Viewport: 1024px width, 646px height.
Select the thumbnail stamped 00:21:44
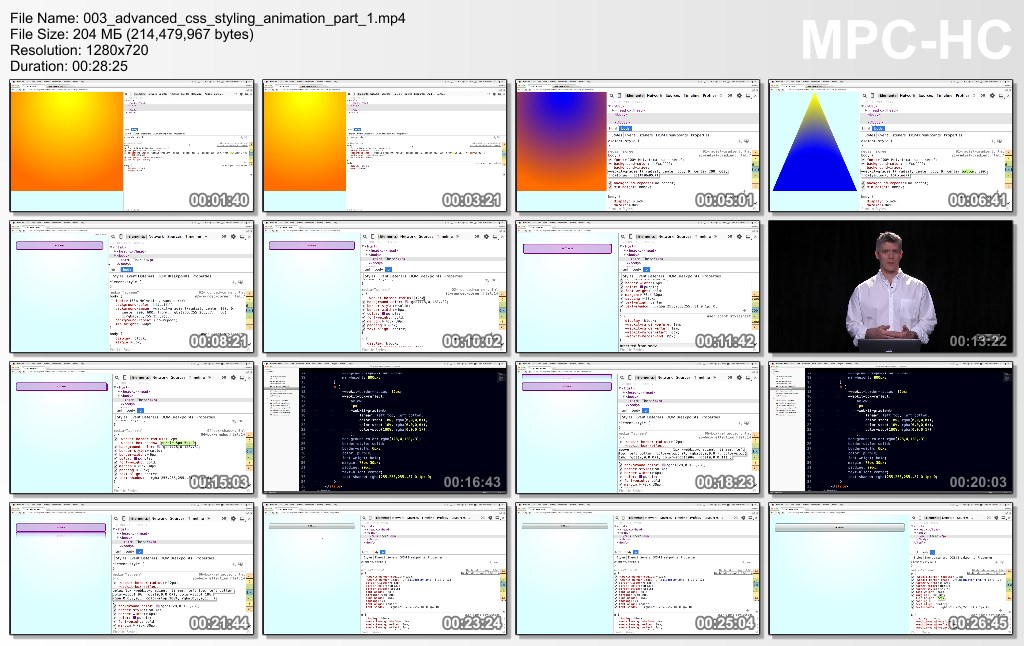point(132,569)
